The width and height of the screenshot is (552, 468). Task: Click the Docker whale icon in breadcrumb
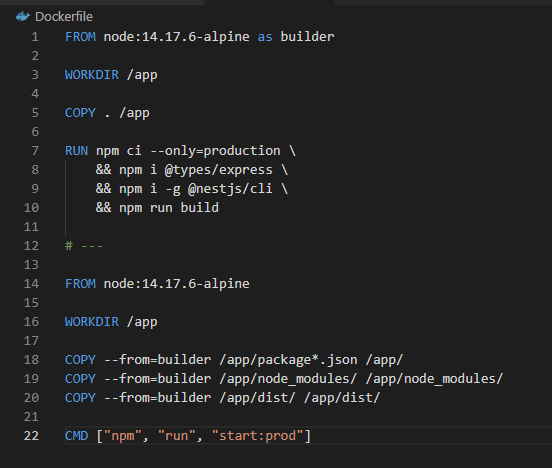pyautogui.click(x=23, y=17)
